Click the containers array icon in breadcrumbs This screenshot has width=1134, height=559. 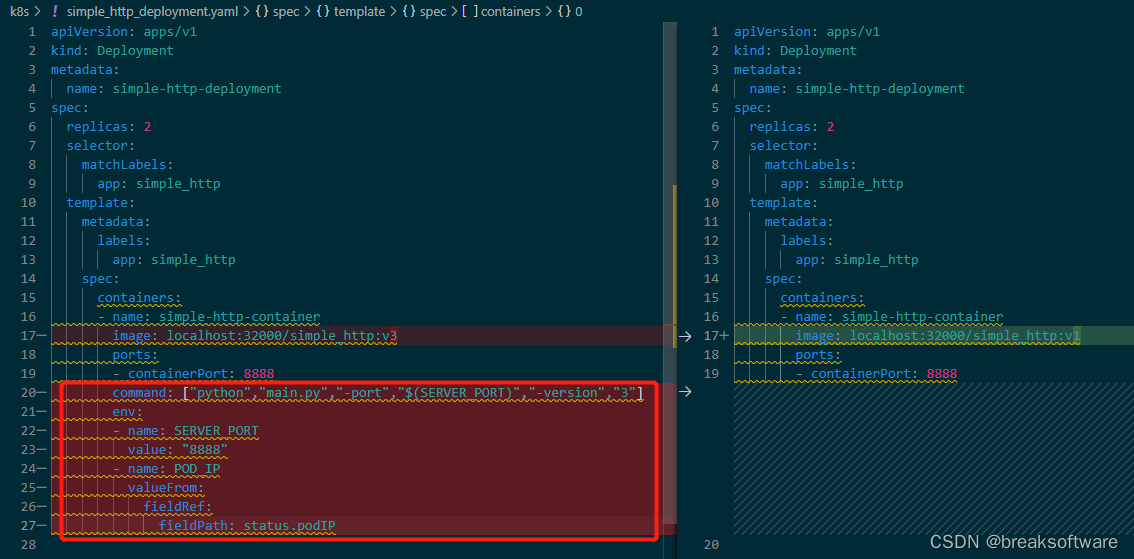coord(470,12)
